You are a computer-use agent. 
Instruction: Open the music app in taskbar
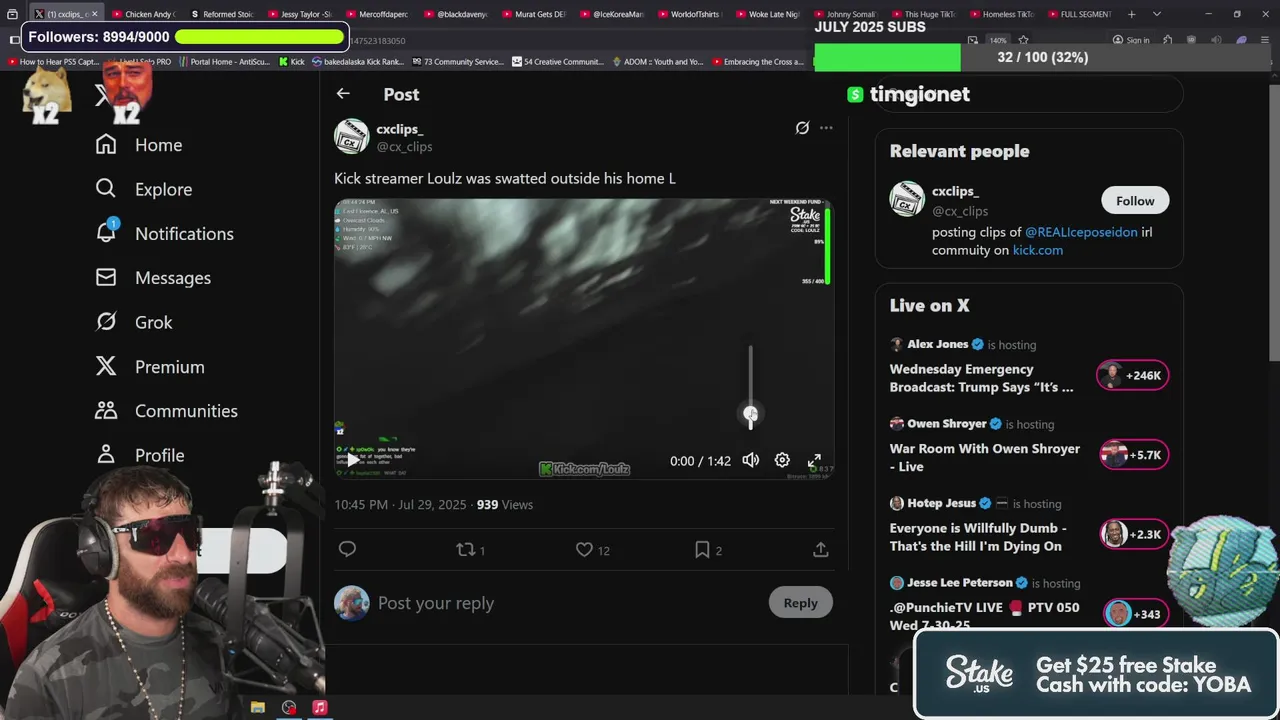point(319,707)
